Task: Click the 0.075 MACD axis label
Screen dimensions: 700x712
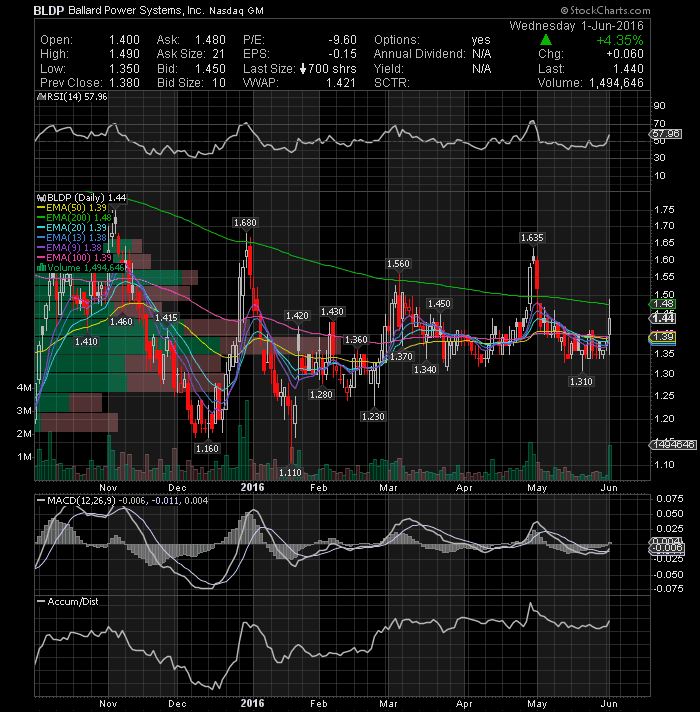Action: coord(670,499)
